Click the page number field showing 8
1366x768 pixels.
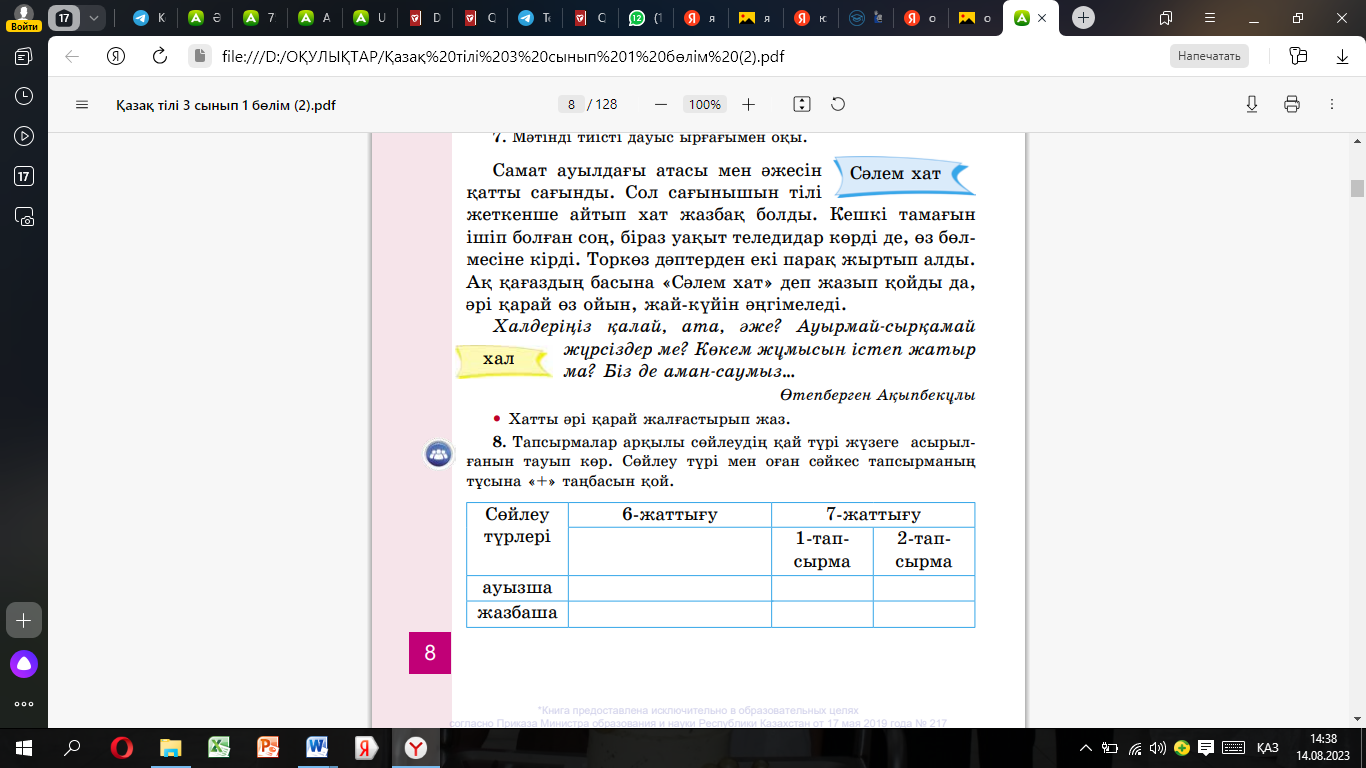tap(570, 104)
